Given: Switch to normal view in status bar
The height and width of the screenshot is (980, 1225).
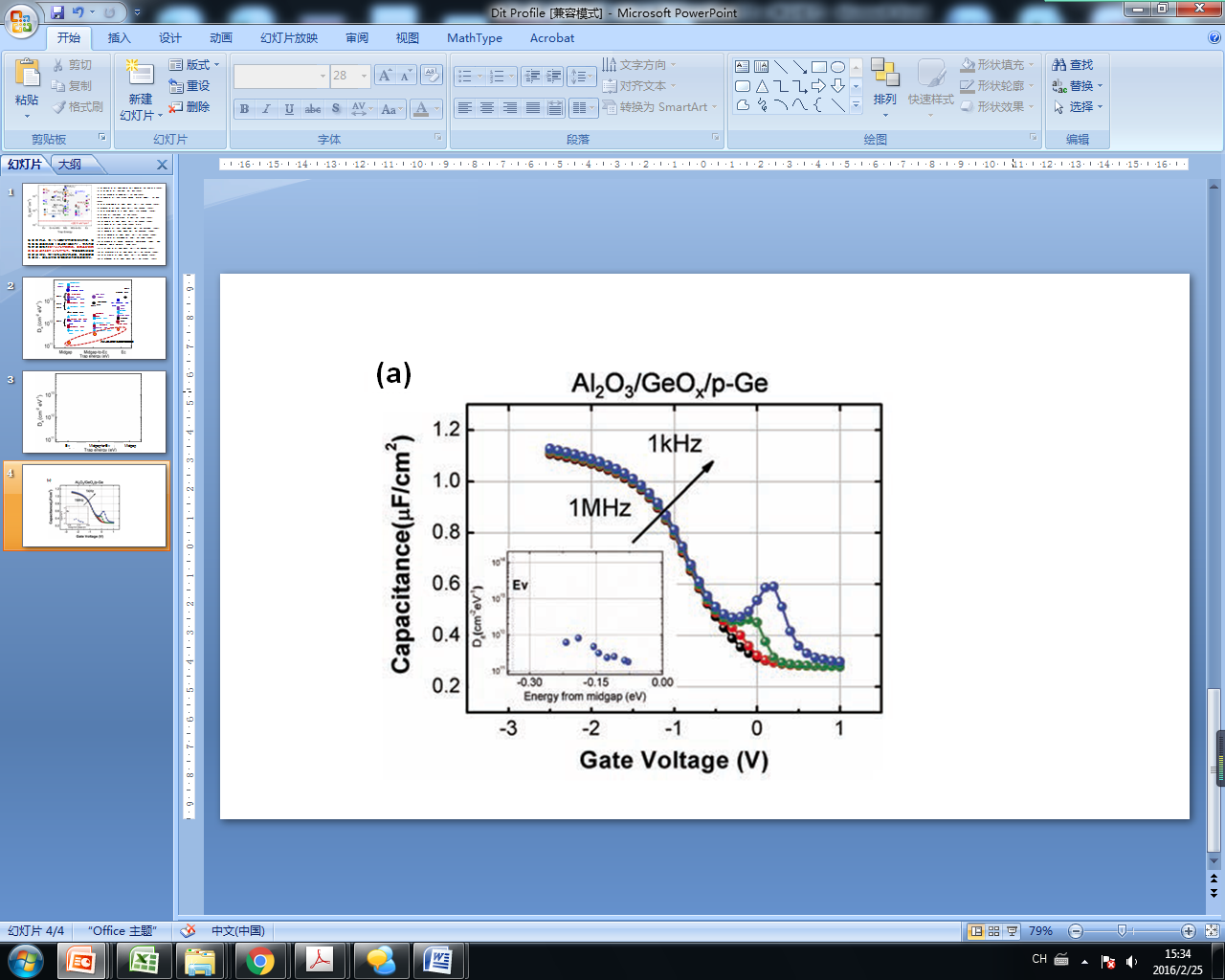Looking at the screenshot, I should tap(976, 931).
